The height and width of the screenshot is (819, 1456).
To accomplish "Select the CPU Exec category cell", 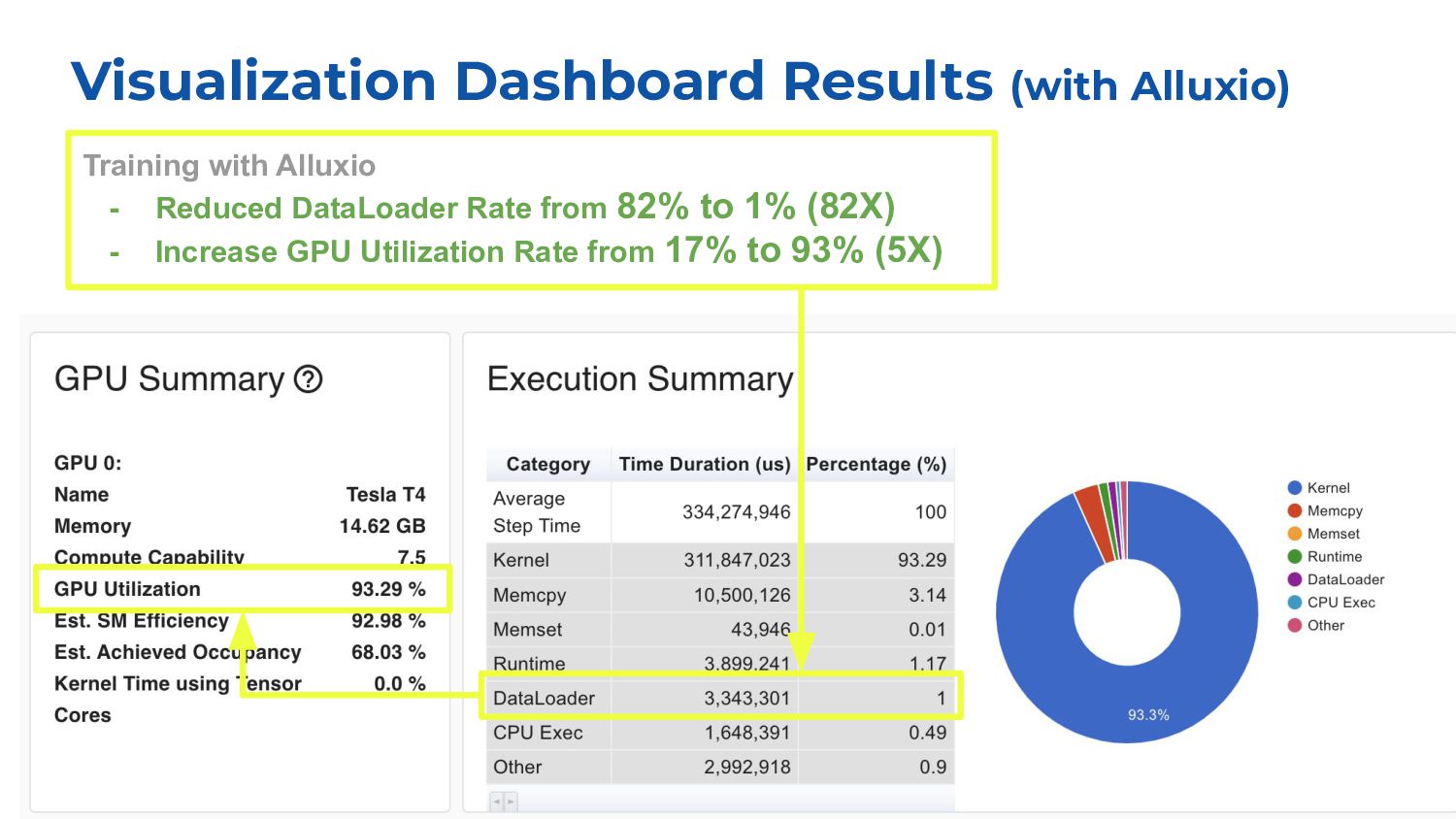I will (x=548, y=733).
